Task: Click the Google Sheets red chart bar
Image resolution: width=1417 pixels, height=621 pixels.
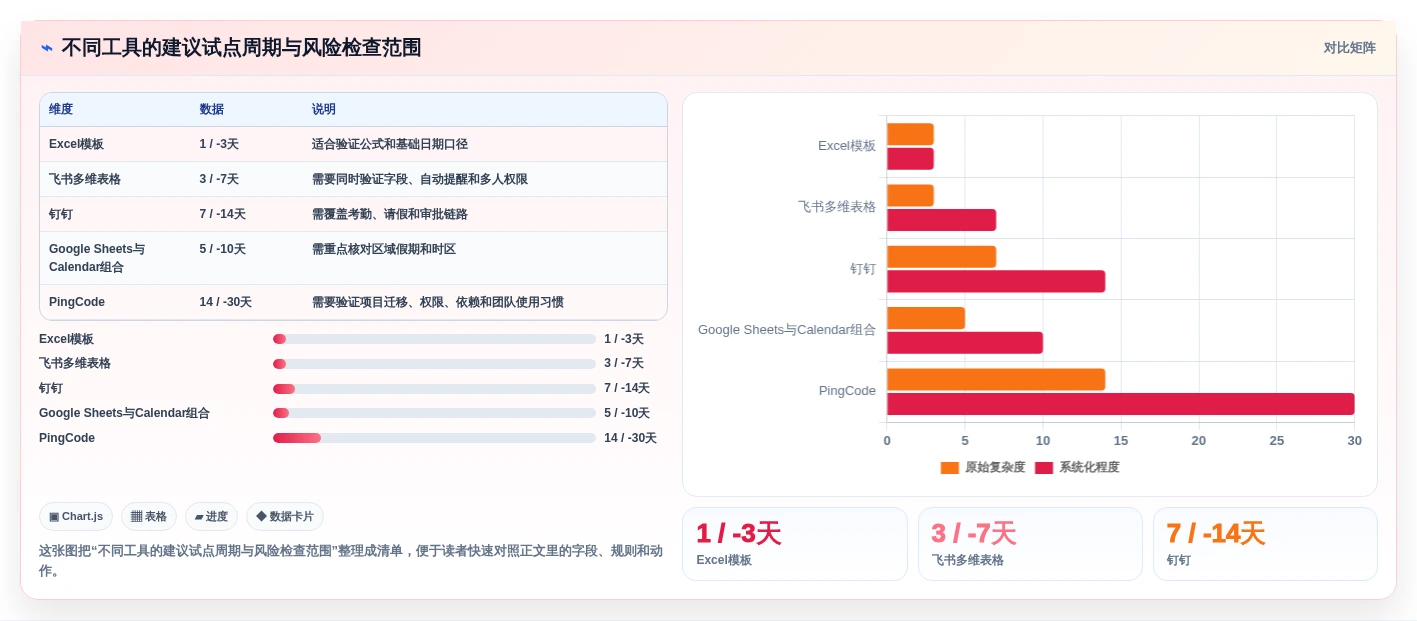Action: pos(965,343)
